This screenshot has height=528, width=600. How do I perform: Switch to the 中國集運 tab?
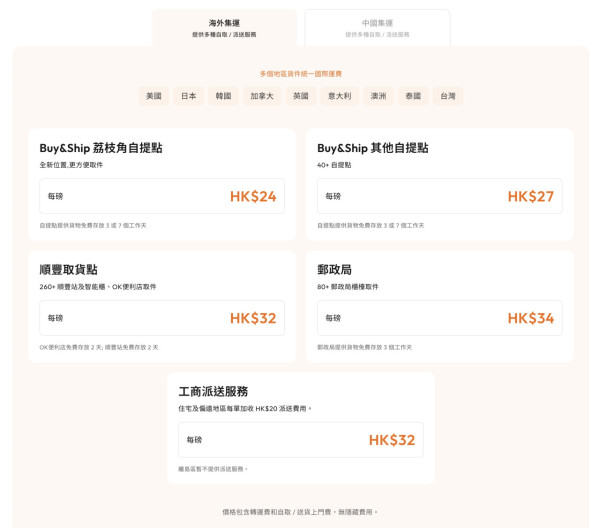377,28
